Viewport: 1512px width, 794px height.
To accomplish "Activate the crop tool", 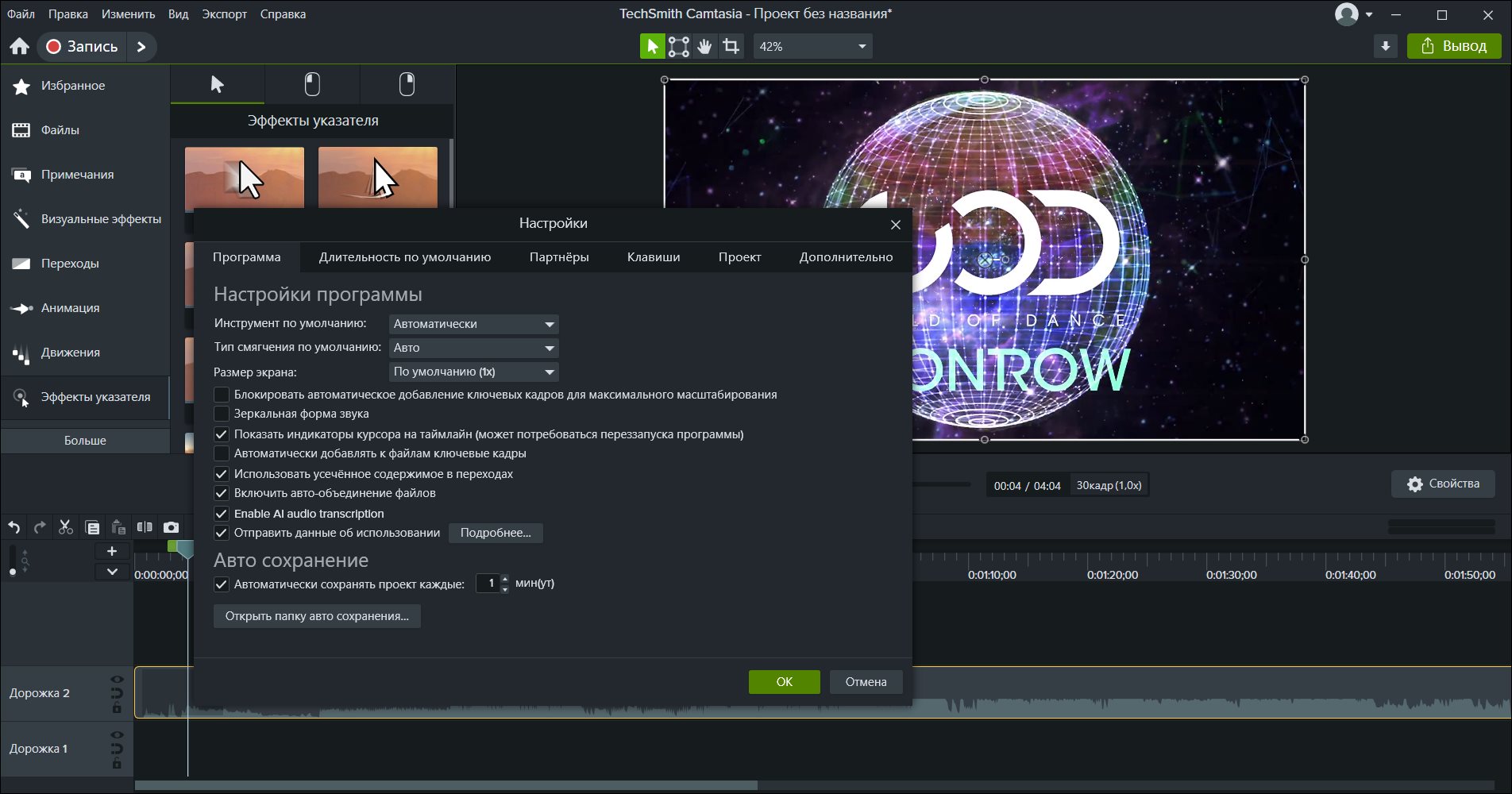I will [x=731, y=46].
